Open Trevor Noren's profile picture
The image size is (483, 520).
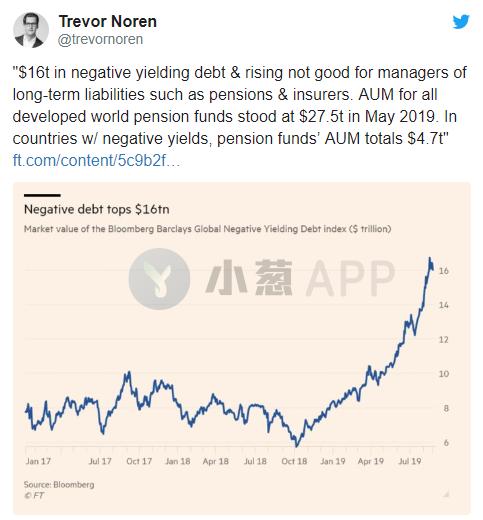point(31,30)
